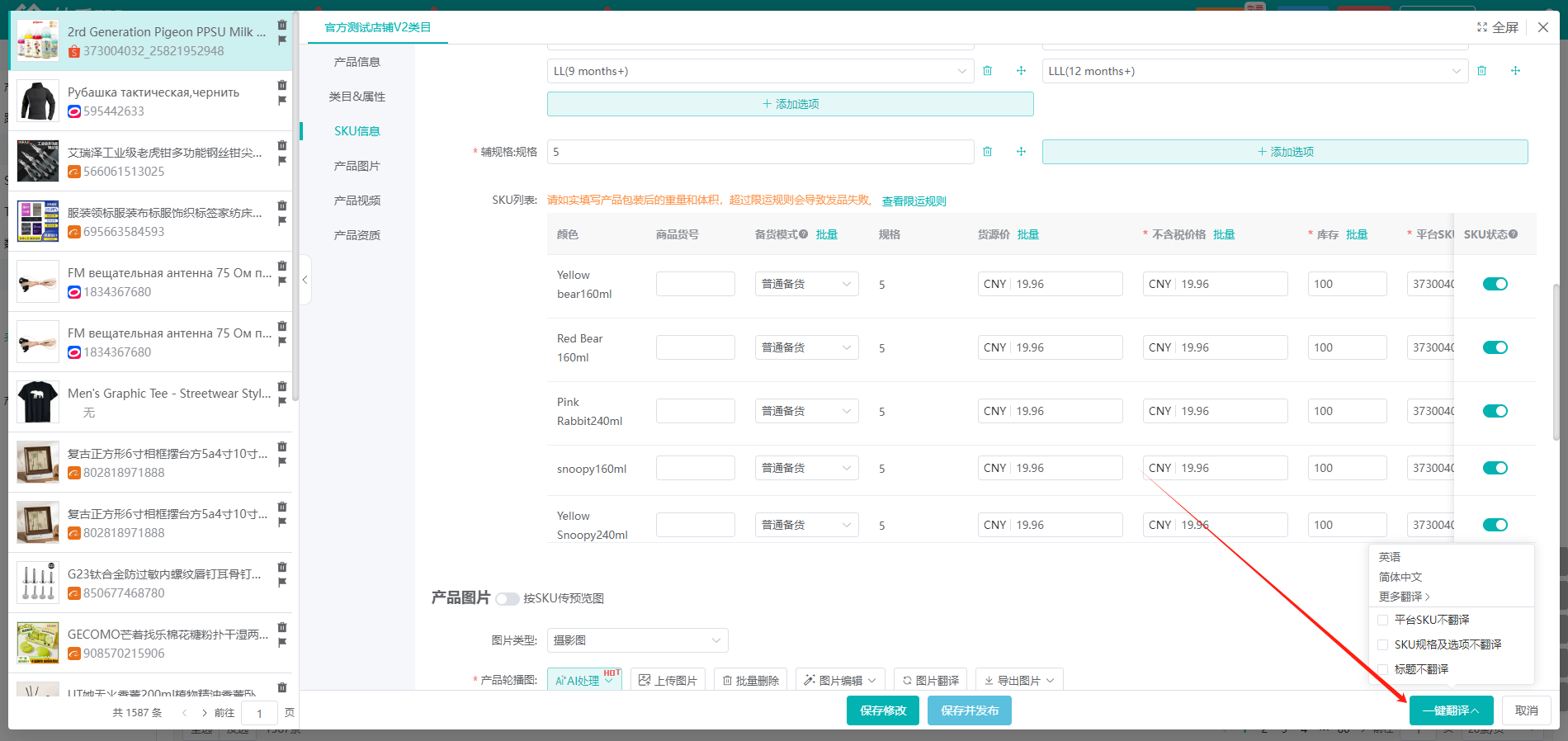Select 简体中文 translation option
This screenshot has height=741, width=1568.
(x=1400, y=577)
